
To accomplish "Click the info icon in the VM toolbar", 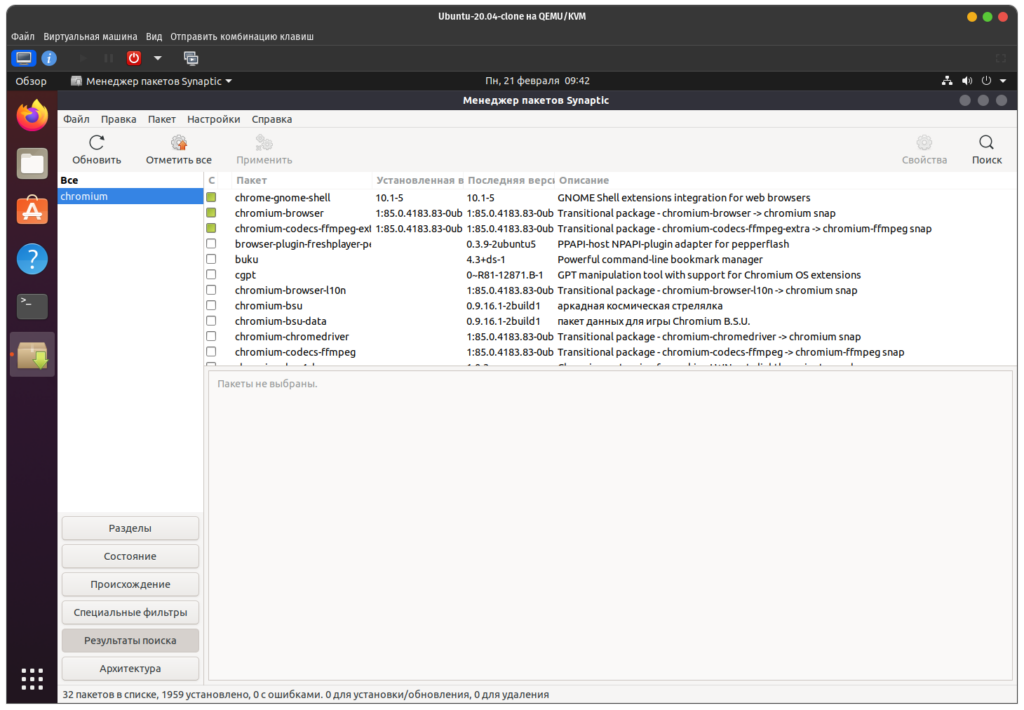I will click(x=49, y=58).
